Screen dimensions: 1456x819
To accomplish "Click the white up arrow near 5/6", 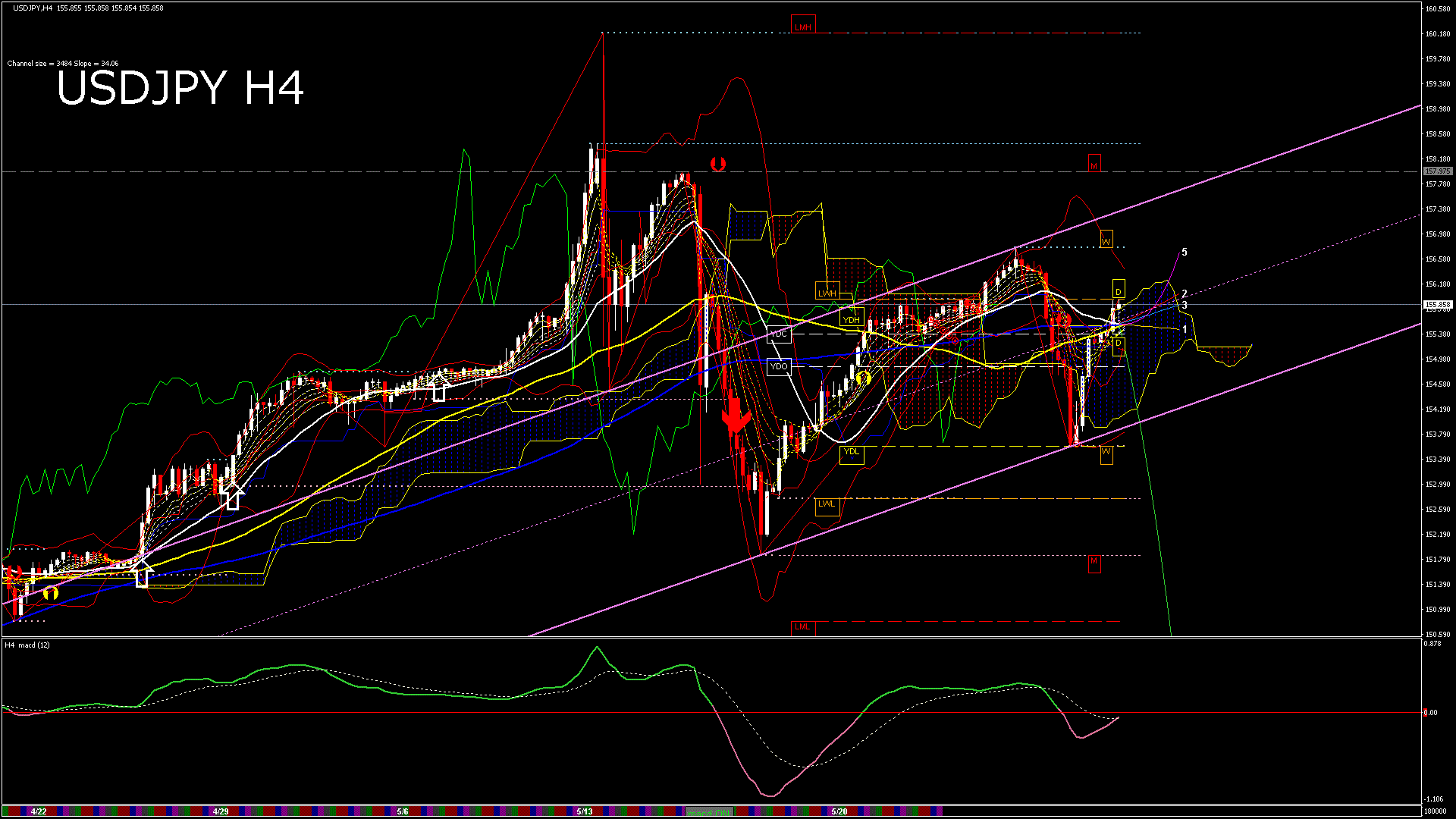I will pos(438,386).
